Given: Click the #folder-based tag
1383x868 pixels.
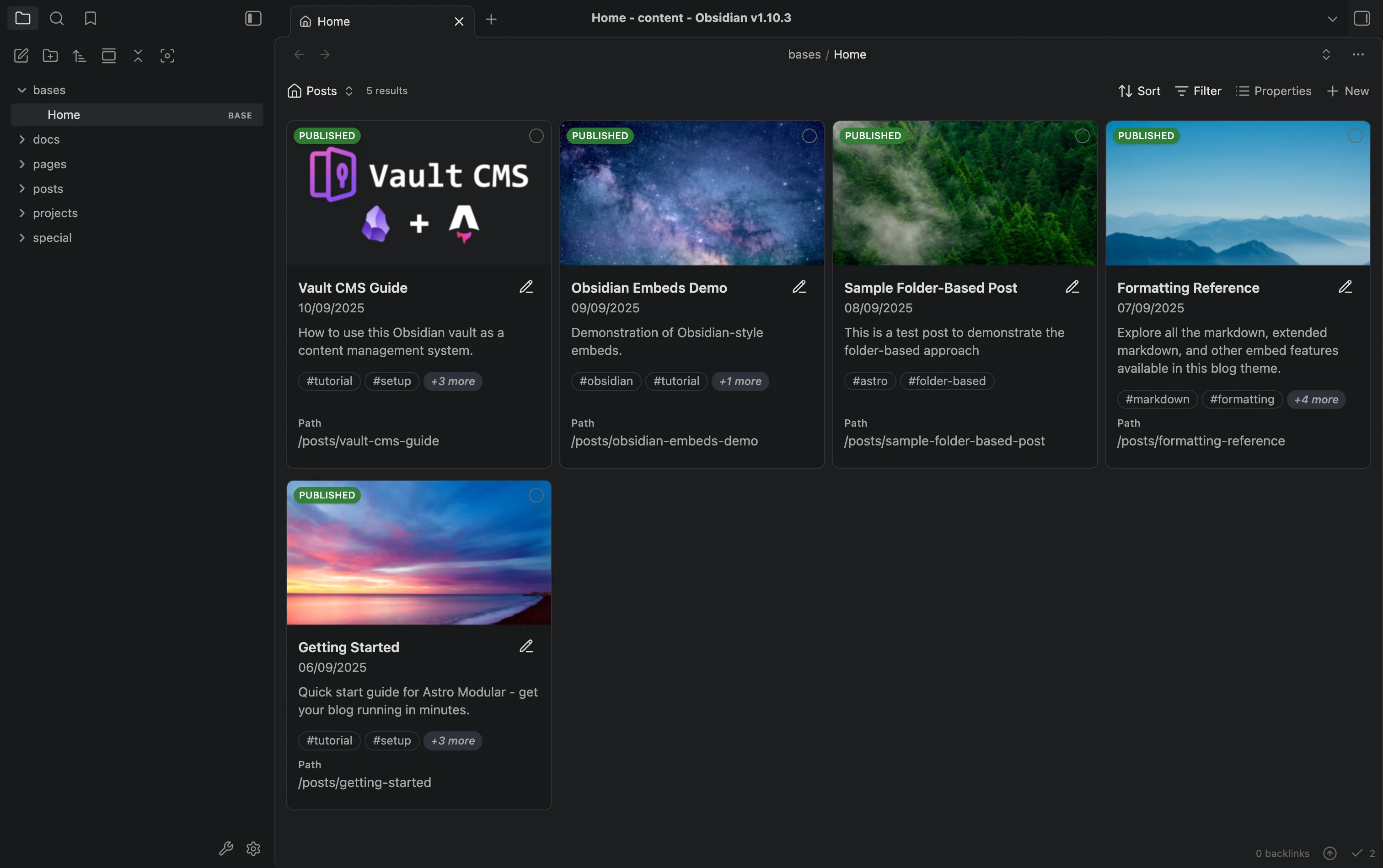Looking at the screenshot, I should 947,381.
